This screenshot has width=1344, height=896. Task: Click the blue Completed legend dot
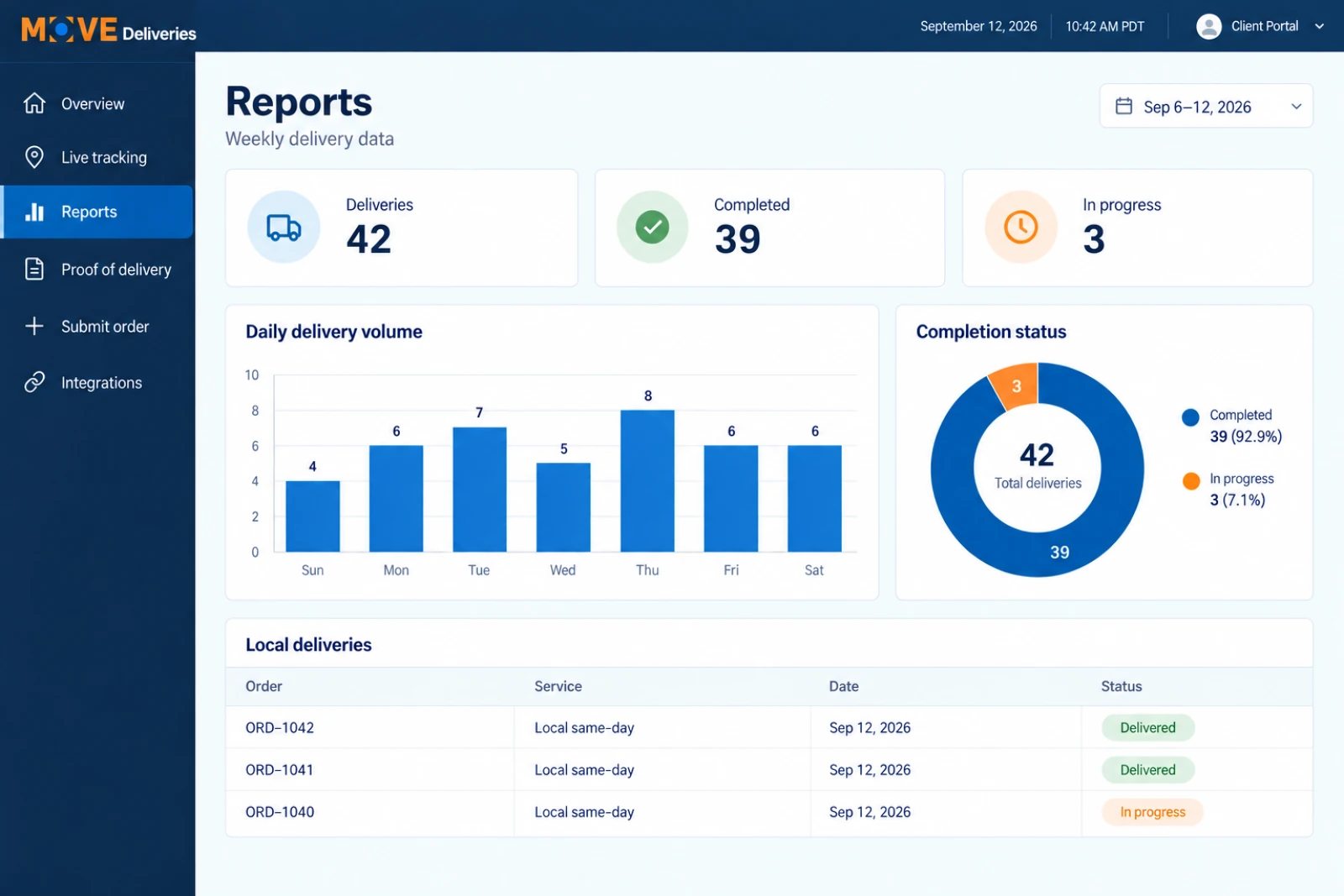[x=1190, y=417]
